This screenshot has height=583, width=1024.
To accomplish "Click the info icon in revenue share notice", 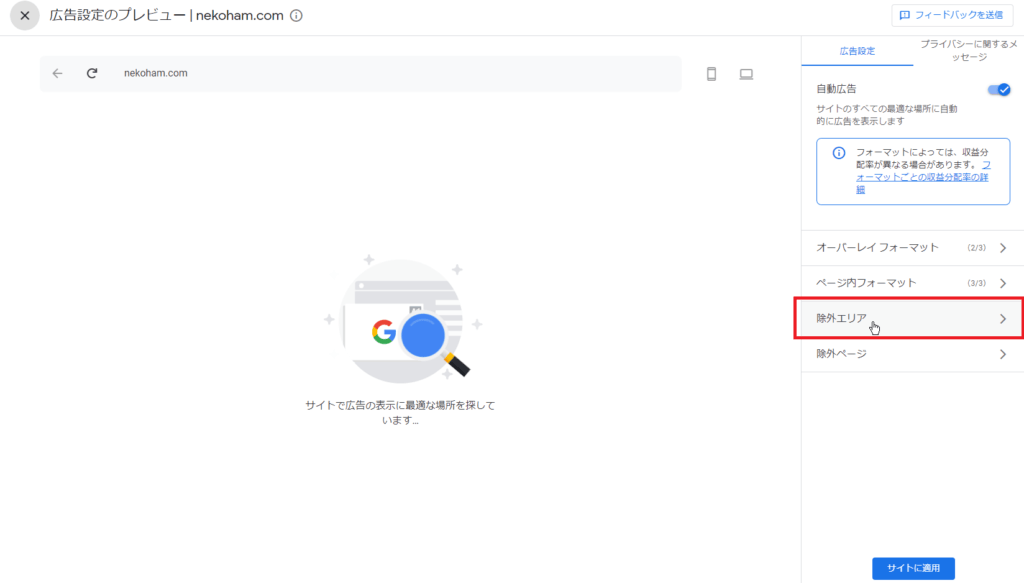I will pos(839,153).
